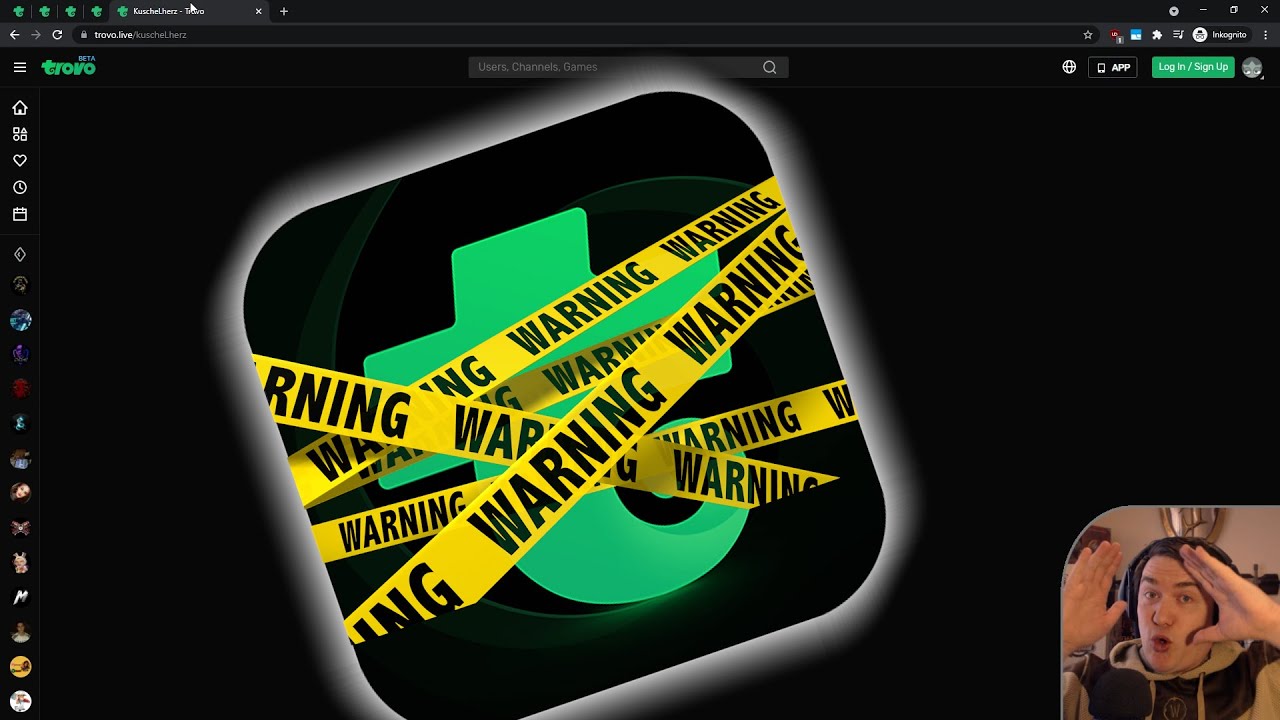
Task: Close the Kuschel.herz - Trovo tab
Action: [259, 11]
